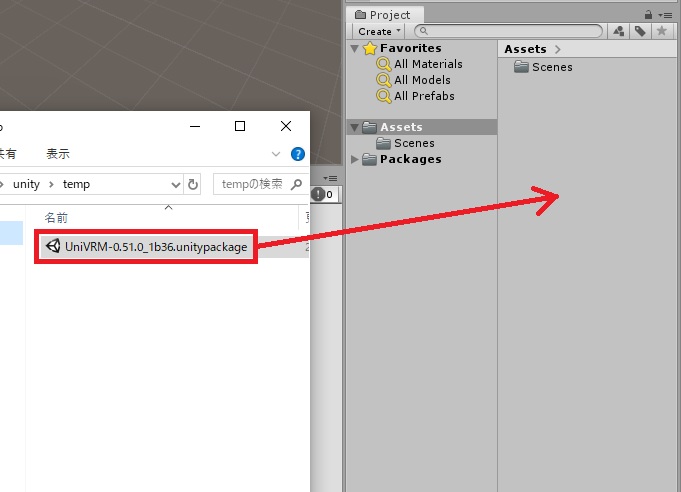Open the Create dropdown in Project panel
The width and height of the screenshot is (681, 492).
point(378,31)
